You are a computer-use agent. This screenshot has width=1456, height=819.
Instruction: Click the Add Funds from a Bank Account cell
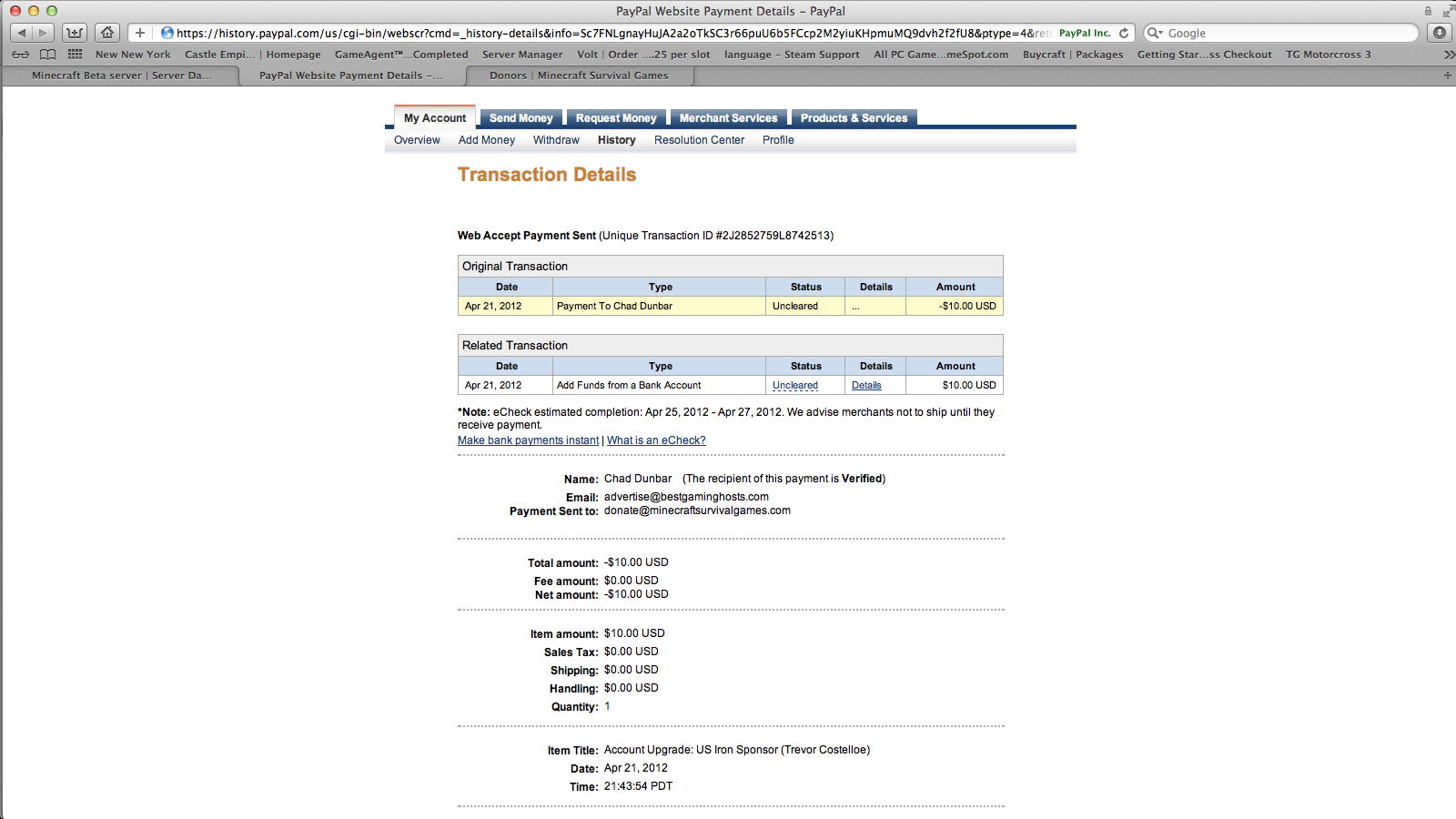[659, 386]
